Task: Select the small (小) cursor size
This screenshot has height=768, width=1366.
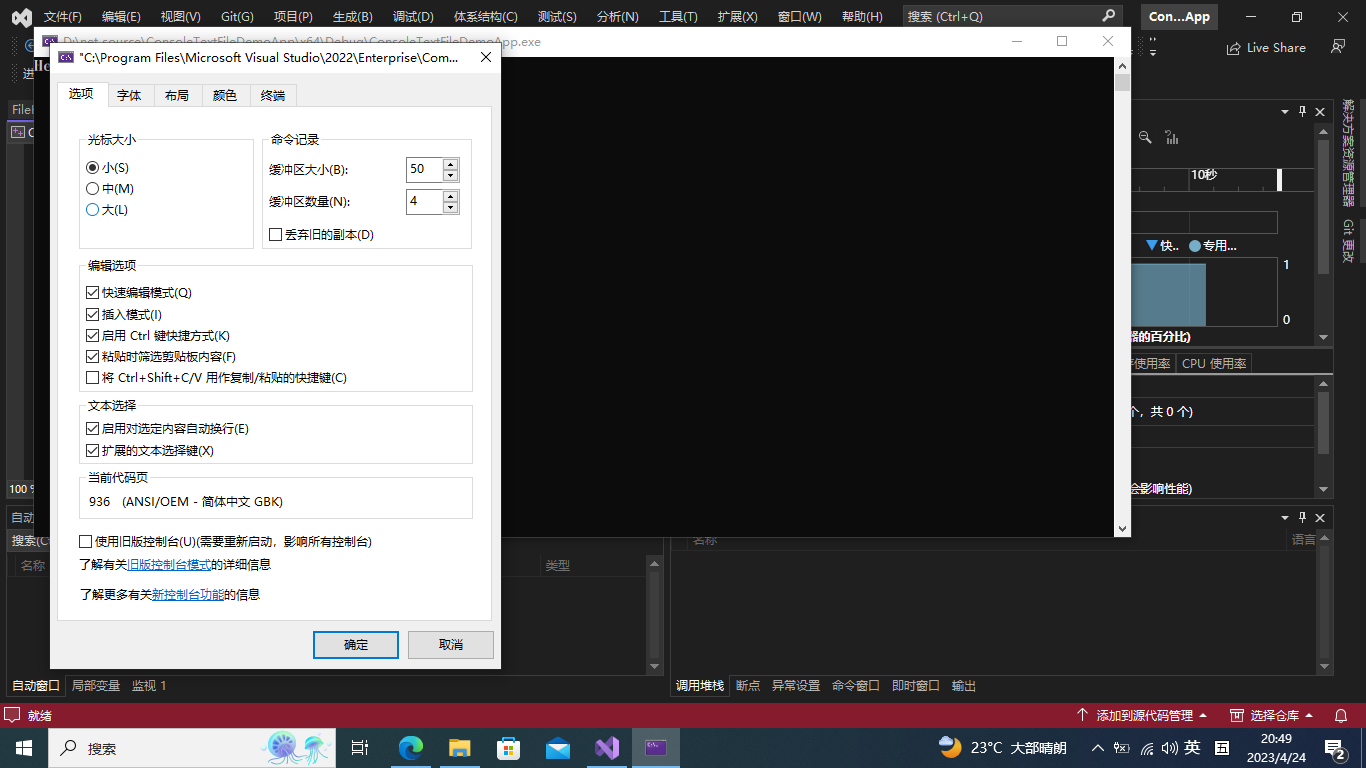Action: tap(93, 168)
